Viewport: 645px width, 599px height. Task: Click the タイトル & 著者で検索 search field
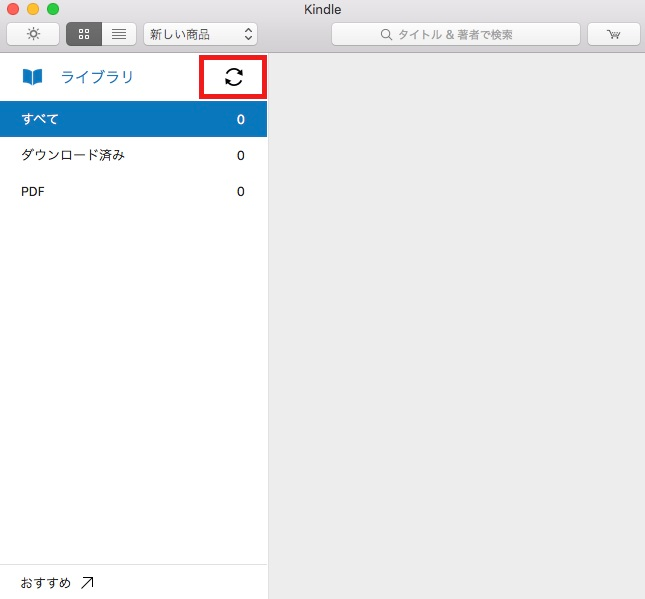(x=456, y=34)
